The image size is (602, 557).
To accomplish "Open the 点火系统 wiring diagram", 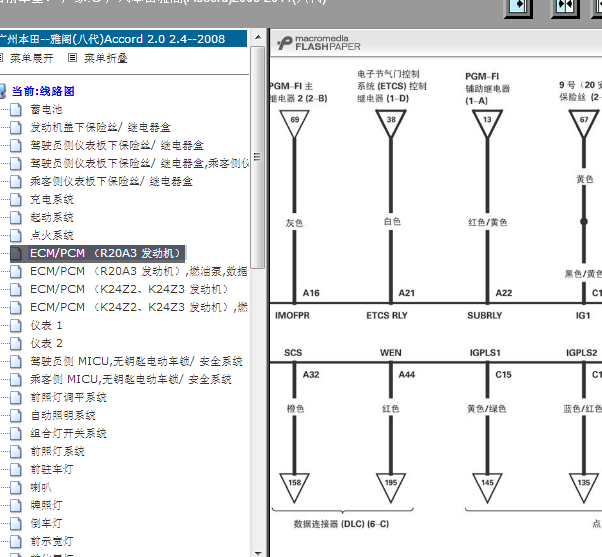I will click(x=52, y=235).
